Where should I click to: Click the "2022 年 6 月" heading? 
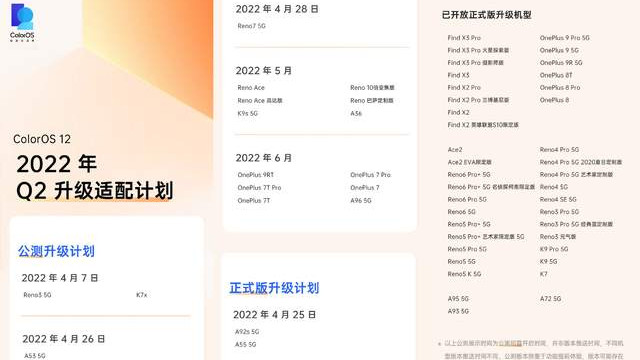click(264, 158)
